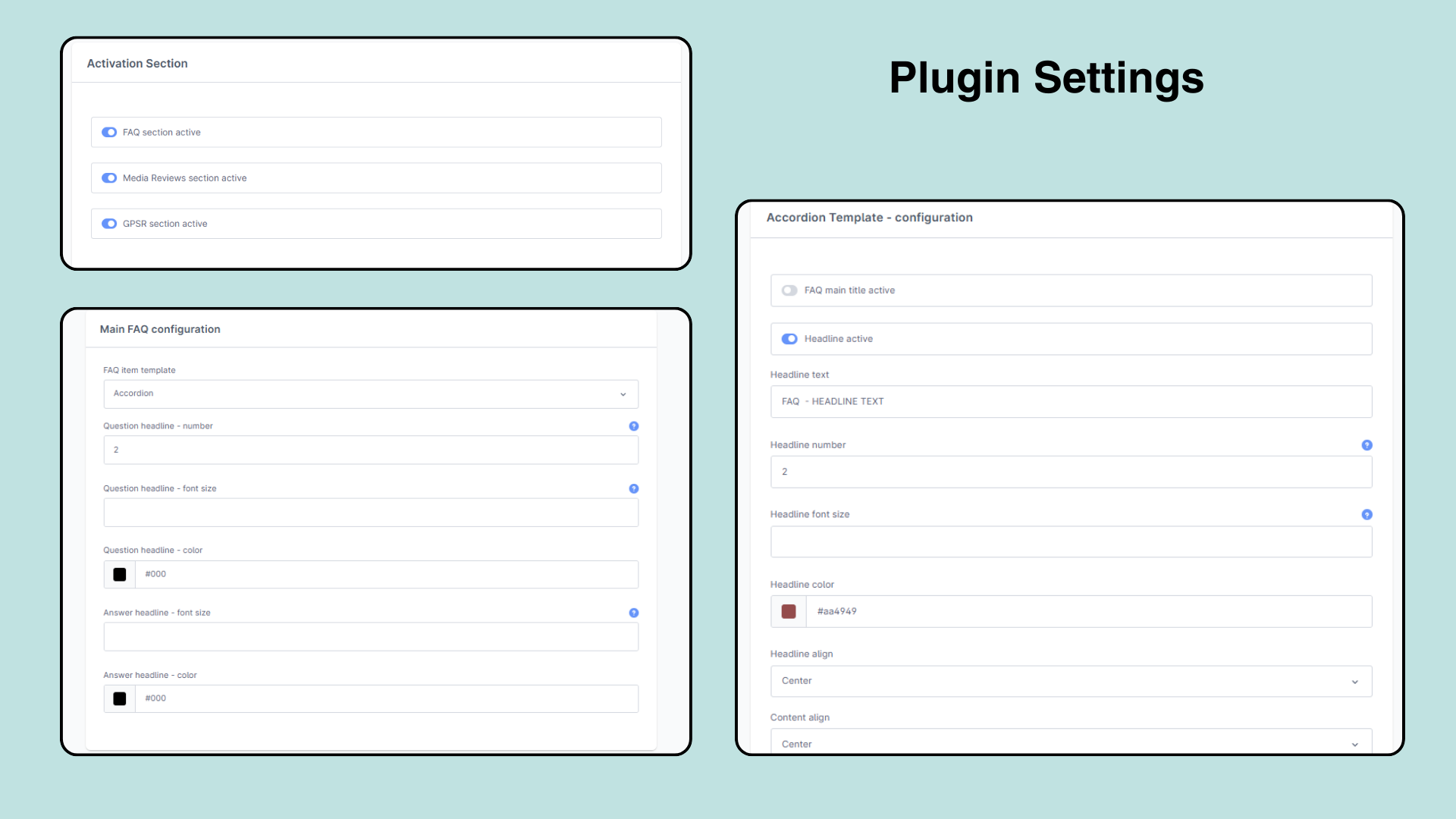Click the Question headline color swatch
This screenshot has width=1456, height=819.
click(x=119, y=573)
